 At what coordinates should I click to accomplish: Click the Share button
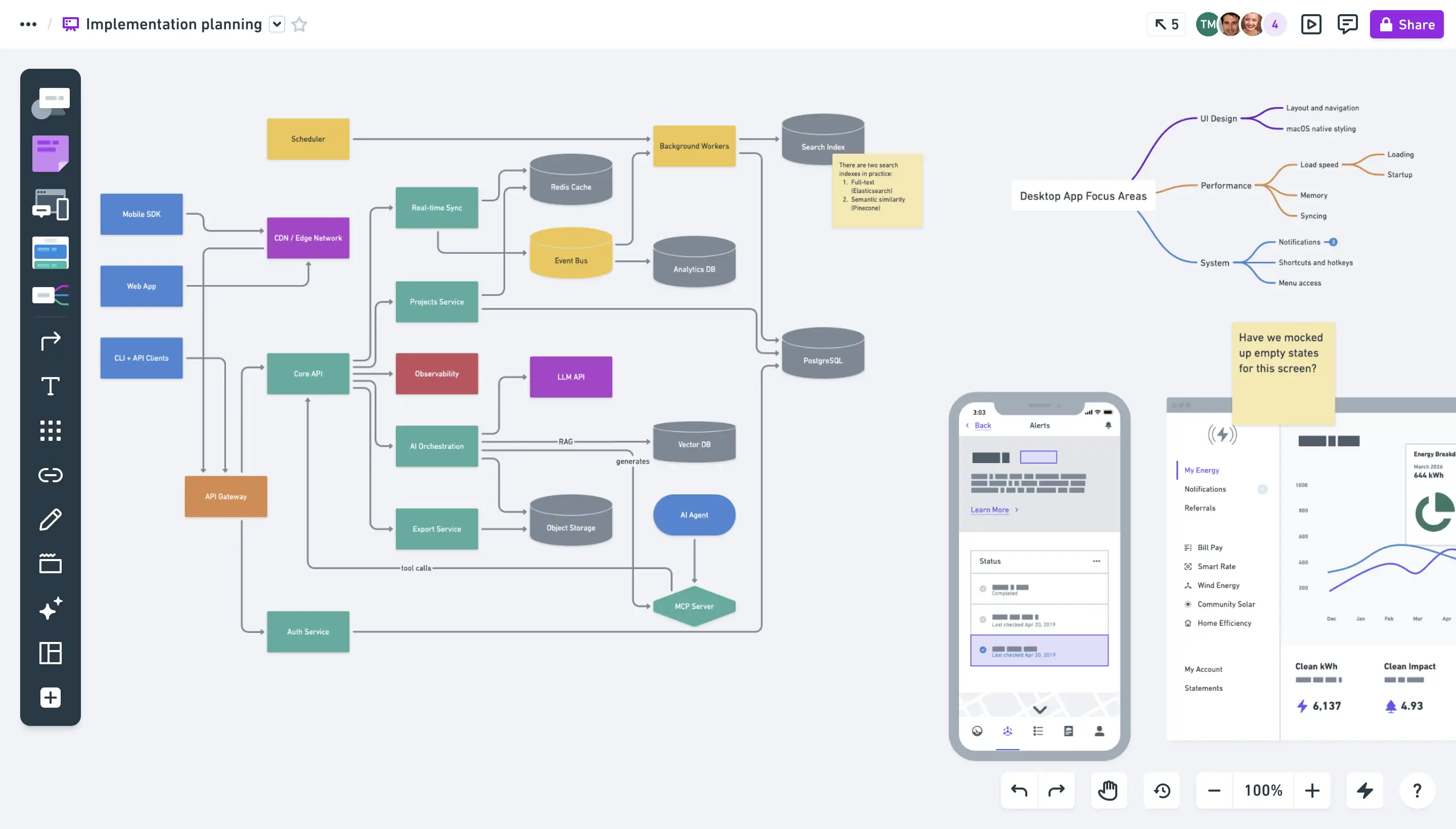coord(1406,24)
